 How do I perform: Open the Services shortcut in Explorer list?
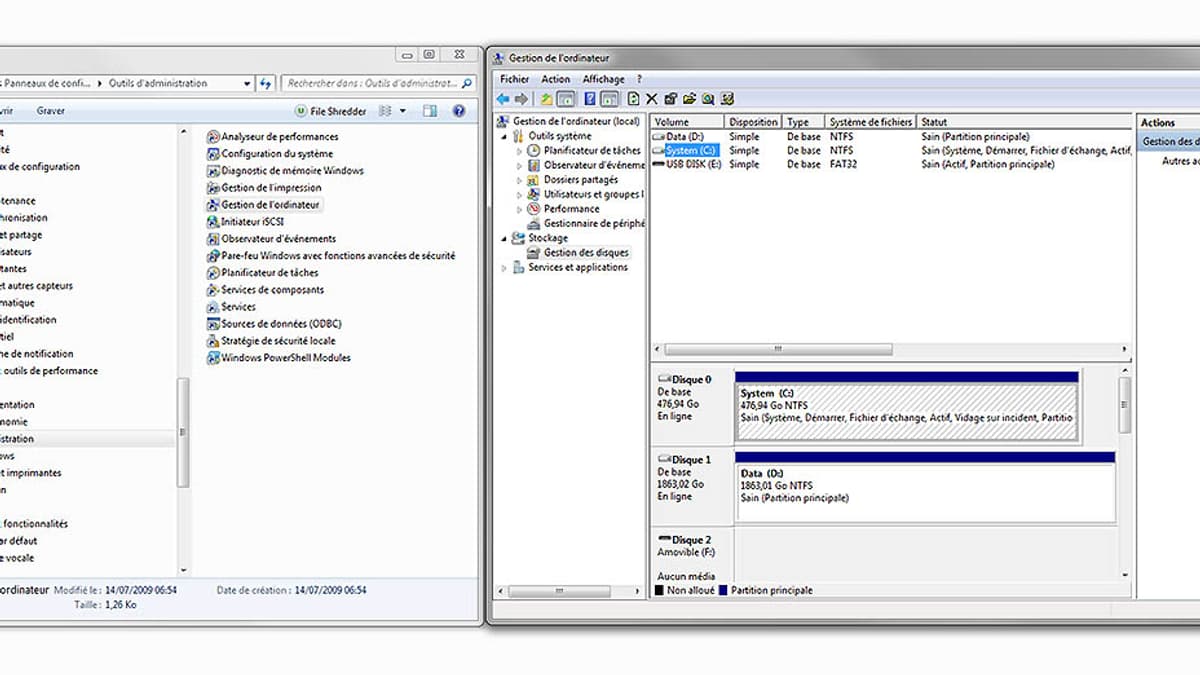tap(231, 307)
